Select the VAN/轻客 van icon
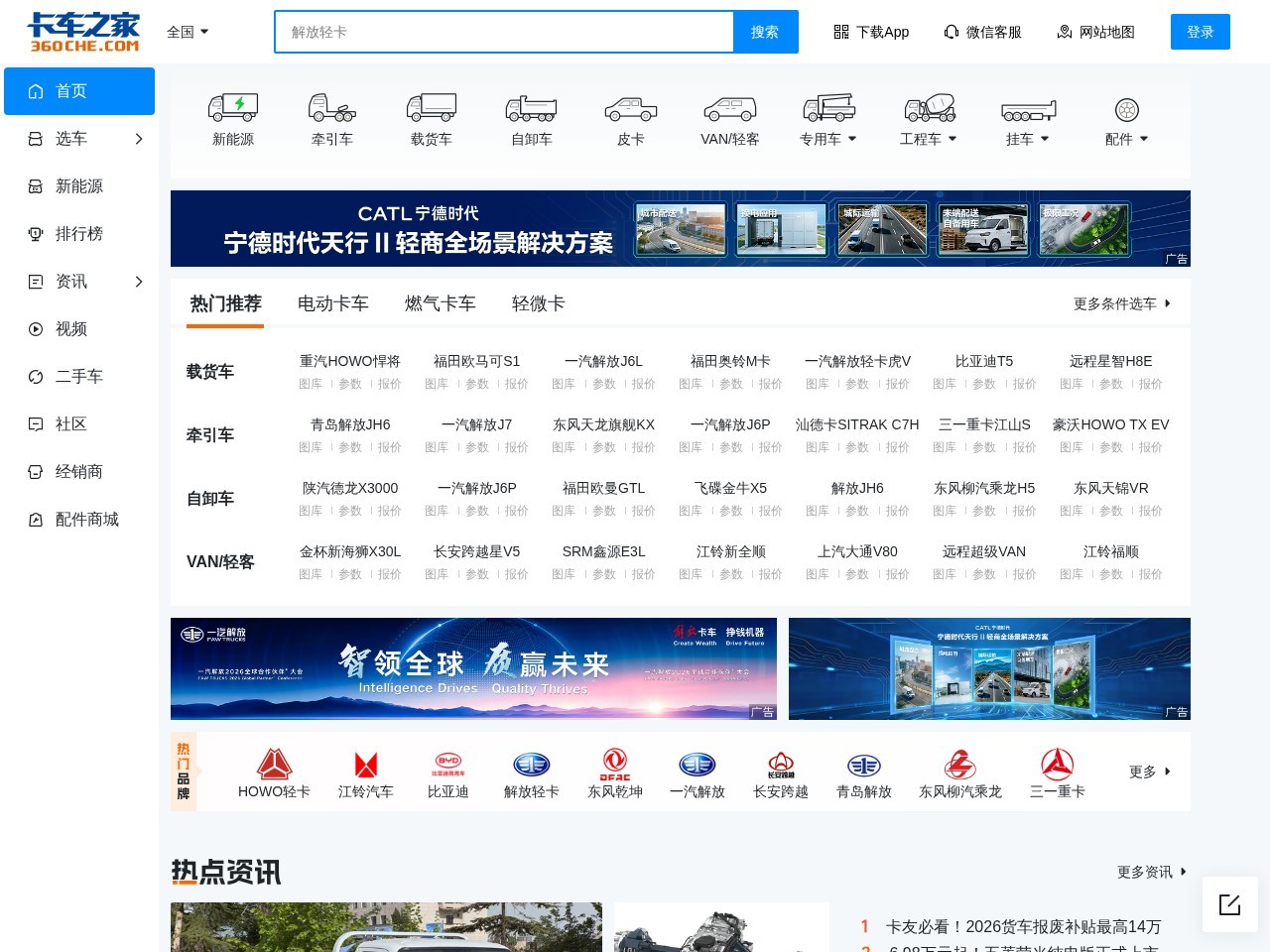Screen dimensions: 1270x952 [x=730, y=107]
